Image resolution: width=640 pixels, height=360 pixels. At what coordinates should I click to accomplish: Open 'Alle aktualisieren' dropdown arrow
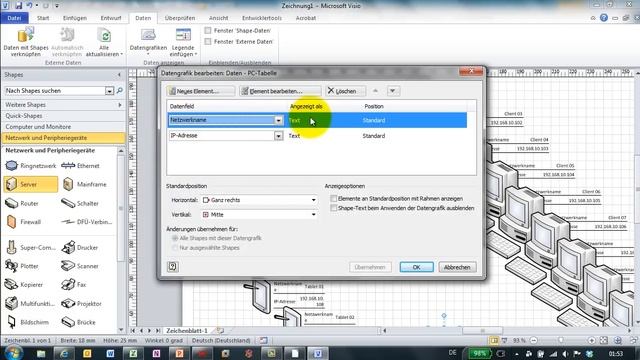[122, 54]
